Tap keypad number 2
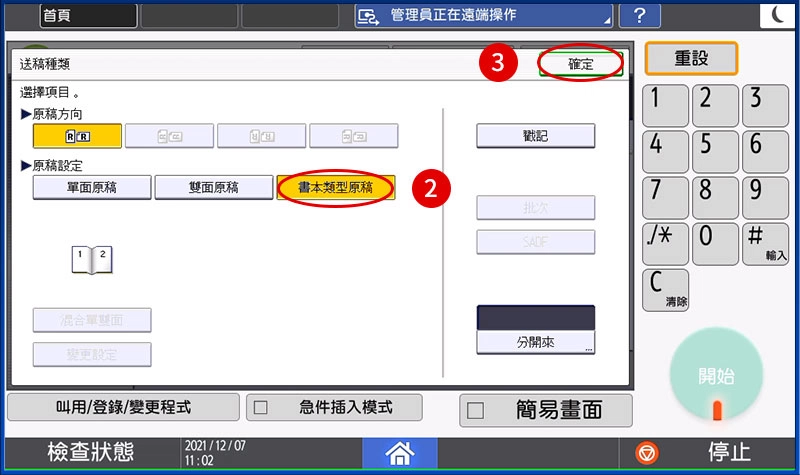The height and width of the screenshot is (475, 800). (x=715, y=106)
